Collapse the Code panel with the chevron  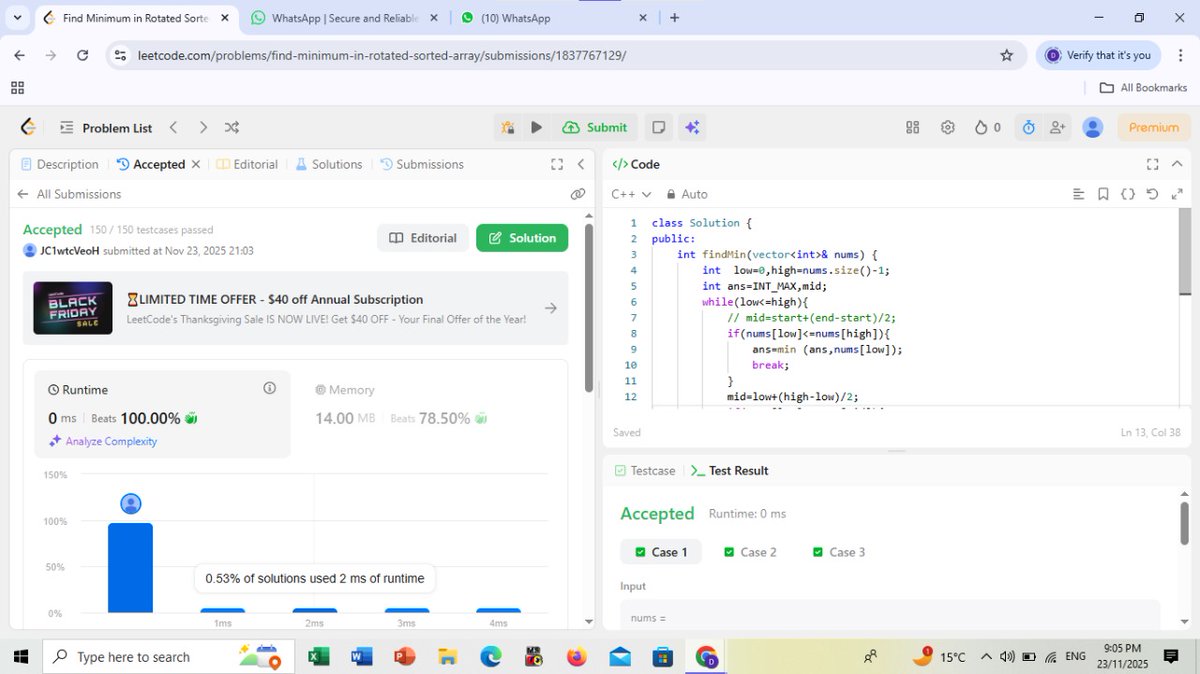1177,163
